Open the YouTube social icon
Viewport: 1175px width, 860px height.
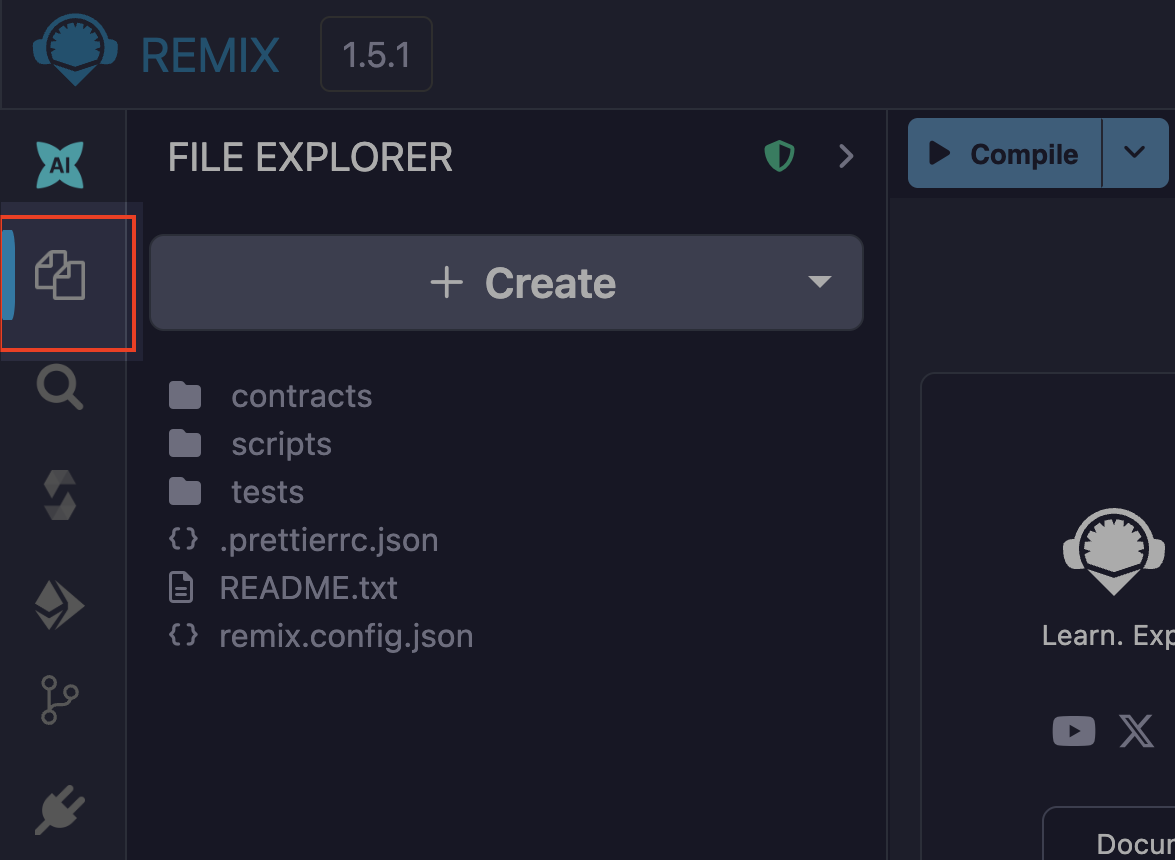pyautogui.click(x=1074, y=731)
